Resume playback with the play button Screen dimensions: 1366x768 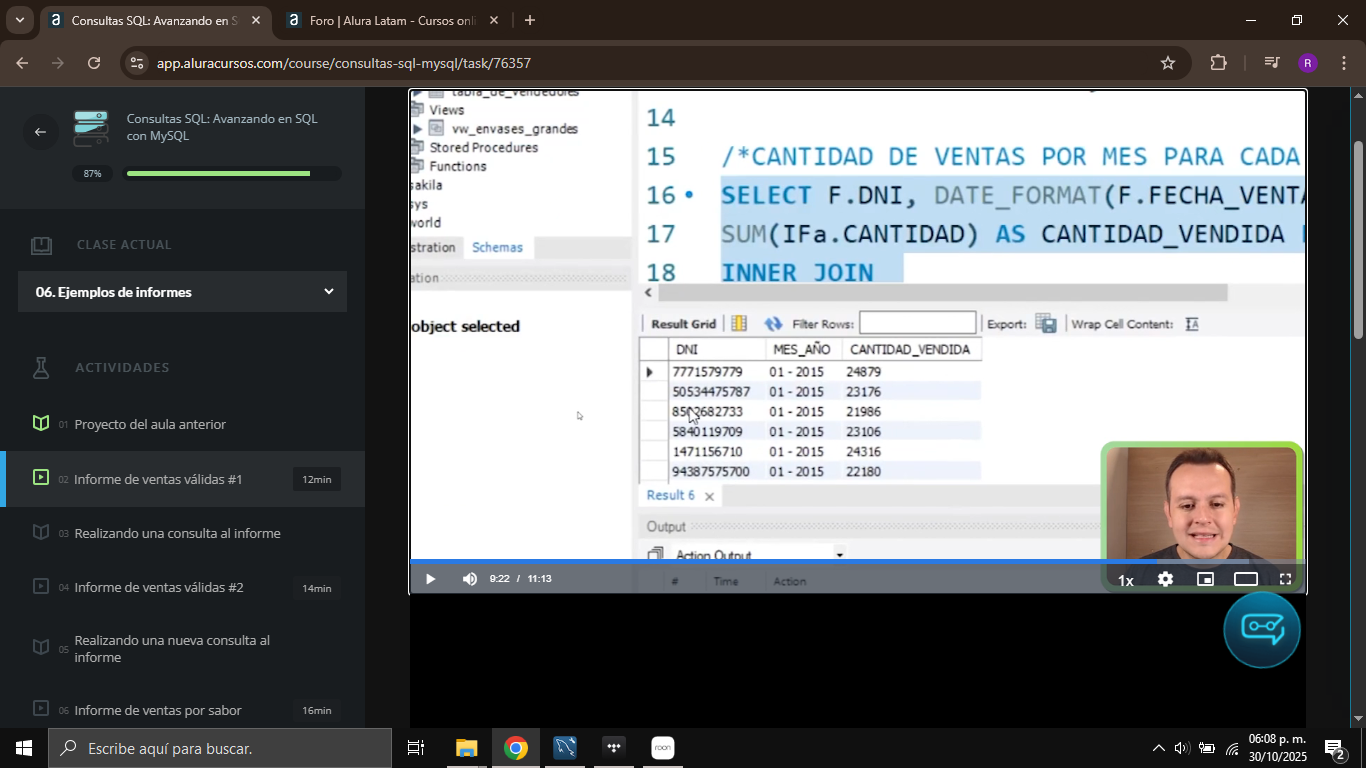coord(429,578)
